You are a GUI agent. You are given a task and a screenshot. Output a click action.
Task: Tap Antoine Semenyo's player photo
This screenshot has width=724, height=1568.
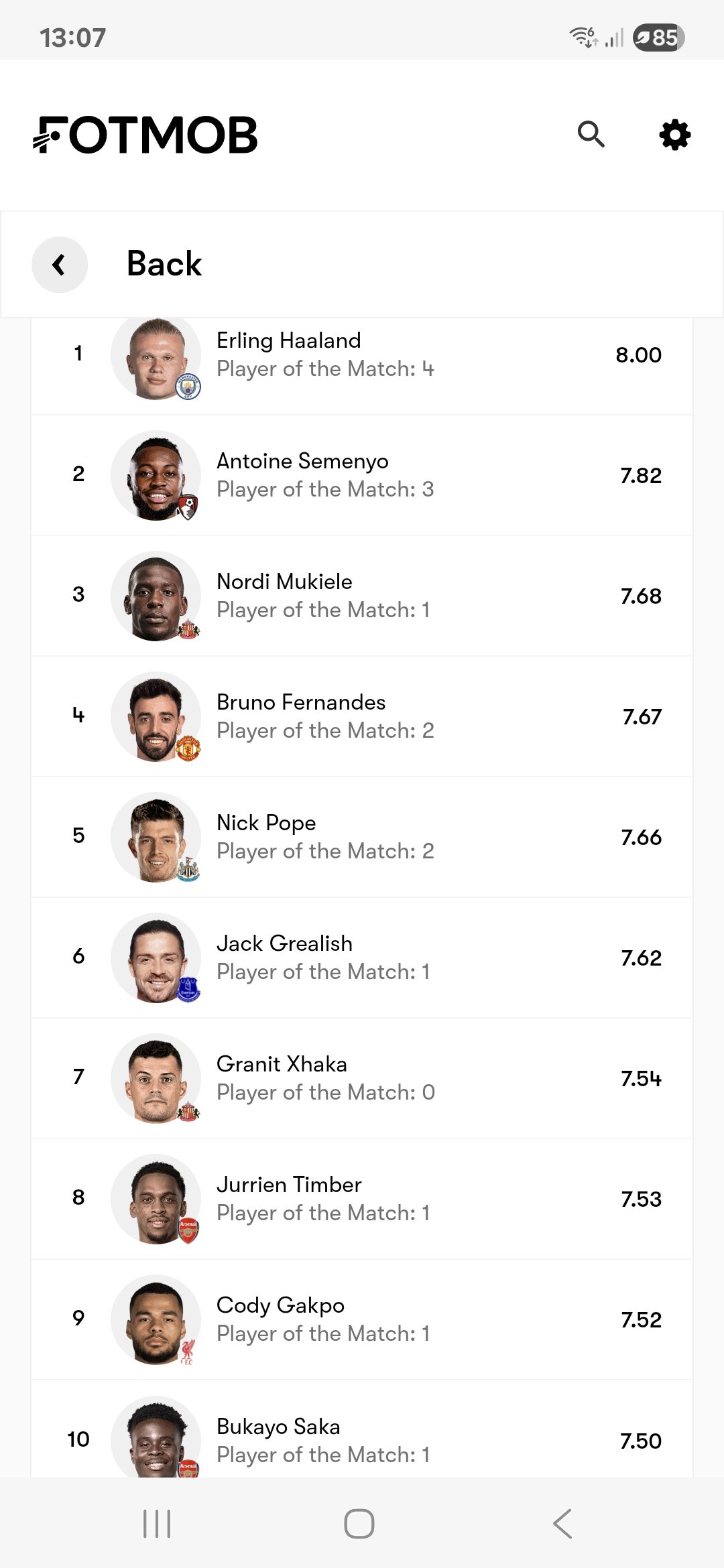pos(156,475)
